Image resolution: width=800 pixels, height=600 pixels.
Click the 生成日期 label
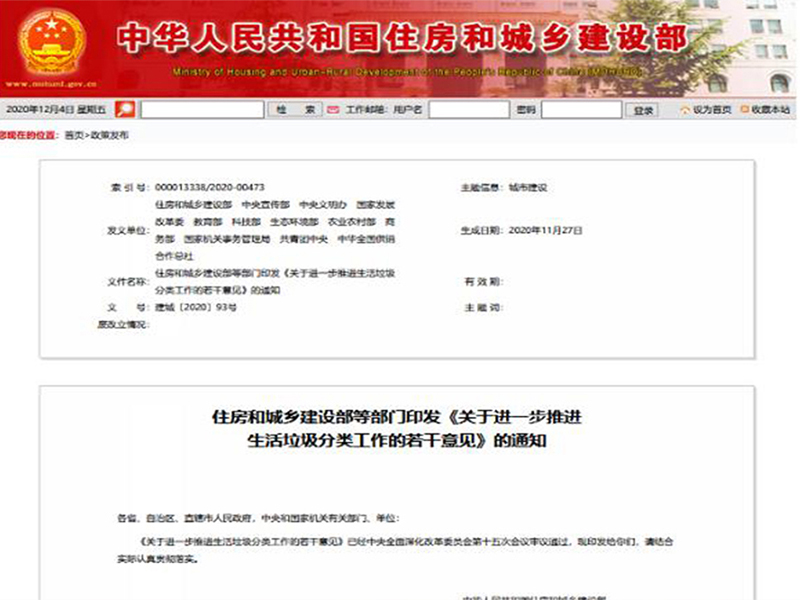click(482, 231)
